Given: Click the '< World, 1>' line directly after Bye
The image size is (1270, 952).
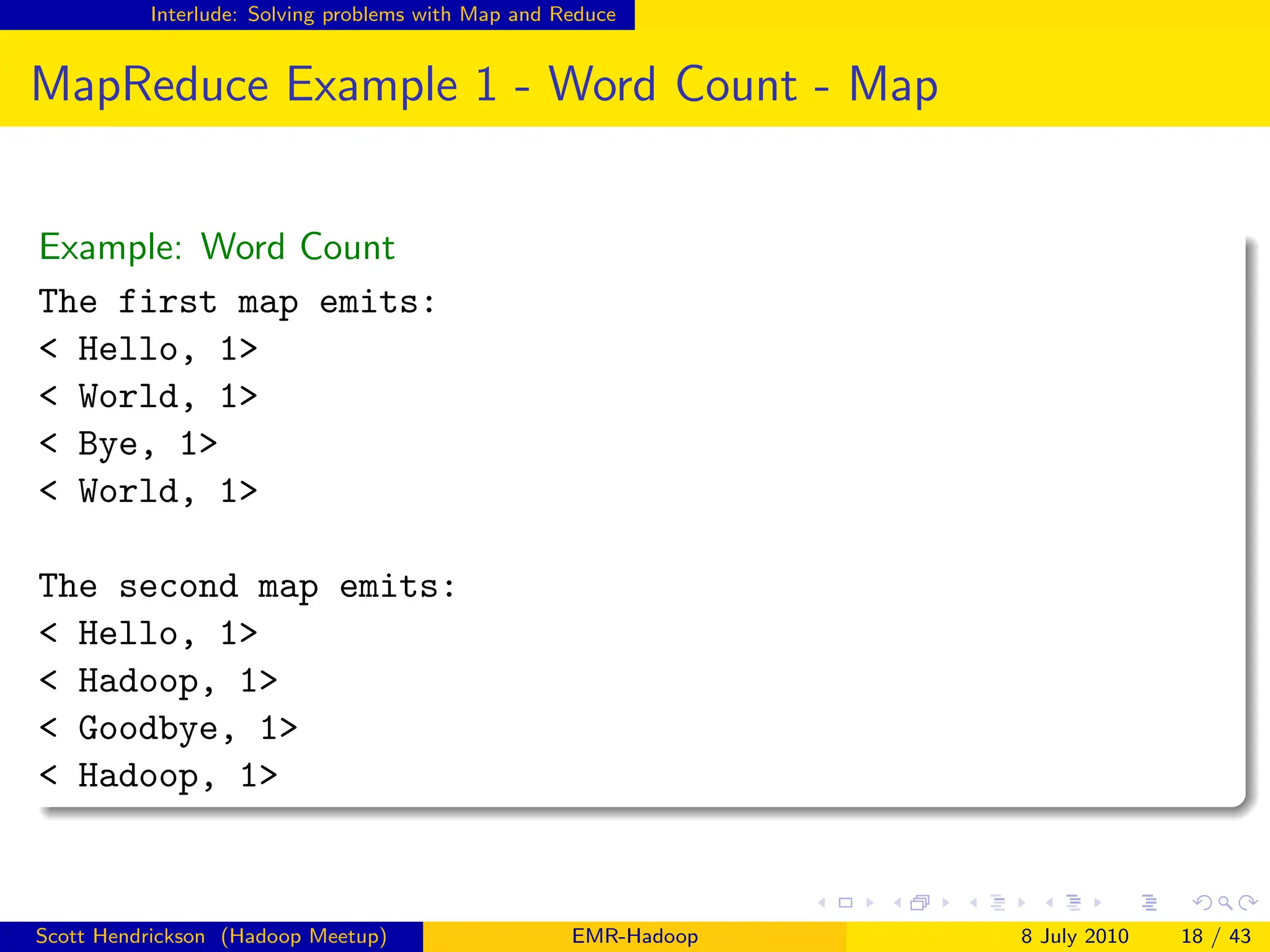Looking at the screenshot, I should click(x=148, y=492).
